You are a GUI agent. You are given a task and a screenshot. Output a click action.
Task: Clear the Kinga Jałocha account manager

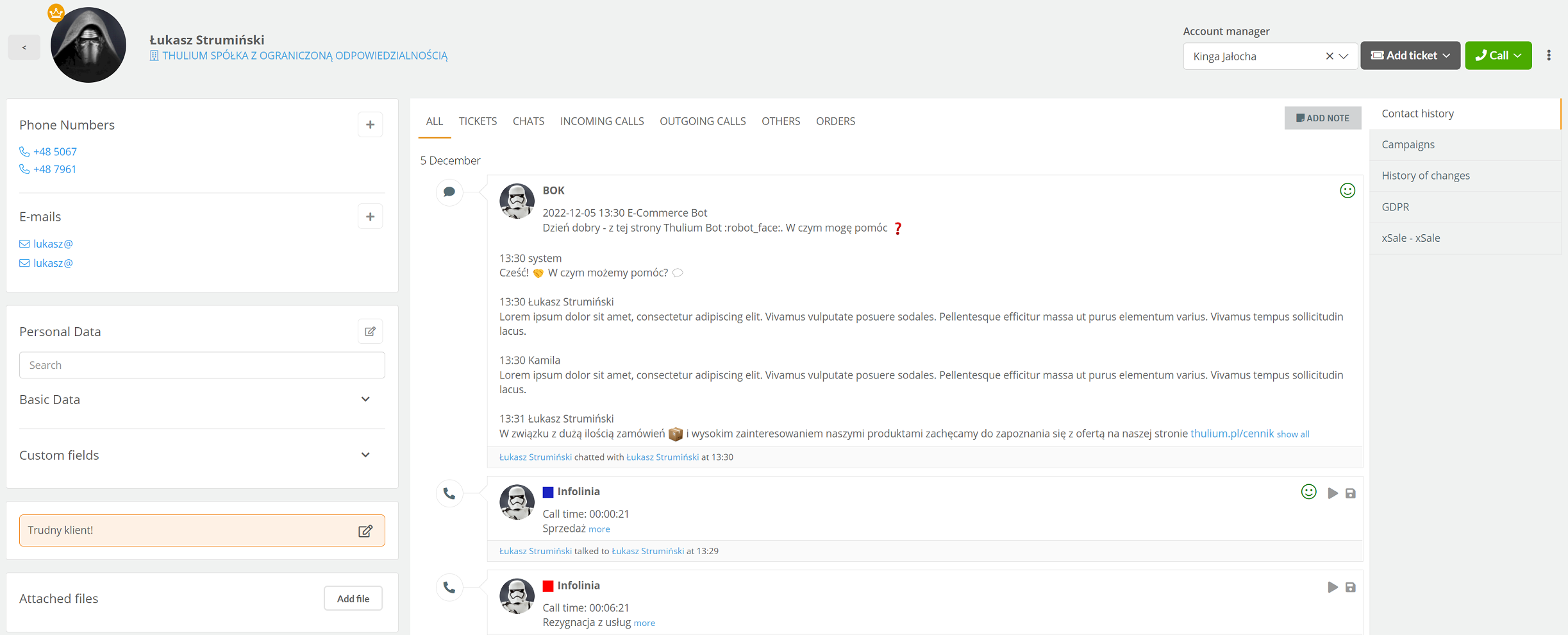coord(1329,56)
